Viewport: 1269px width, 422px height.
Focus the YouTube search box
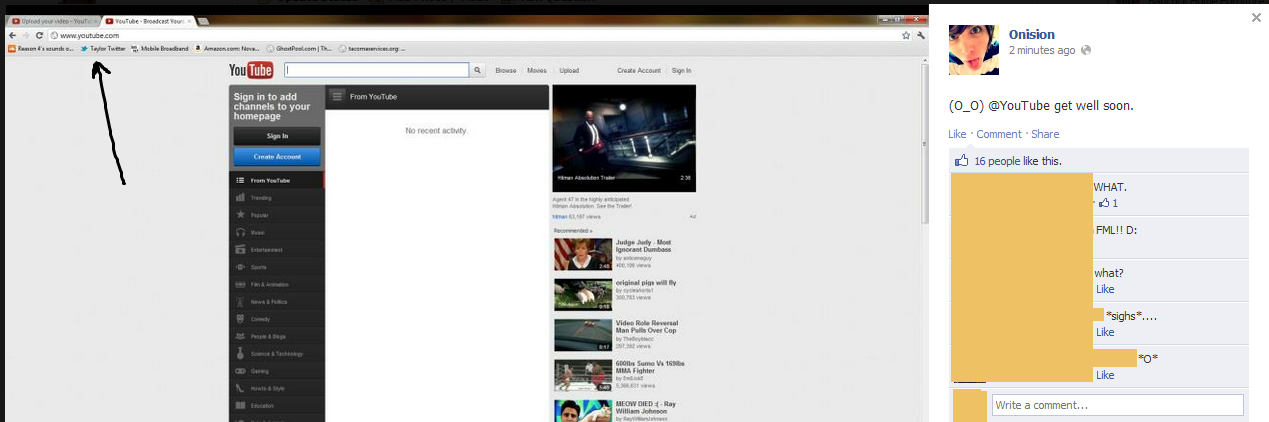pos(377,71)
